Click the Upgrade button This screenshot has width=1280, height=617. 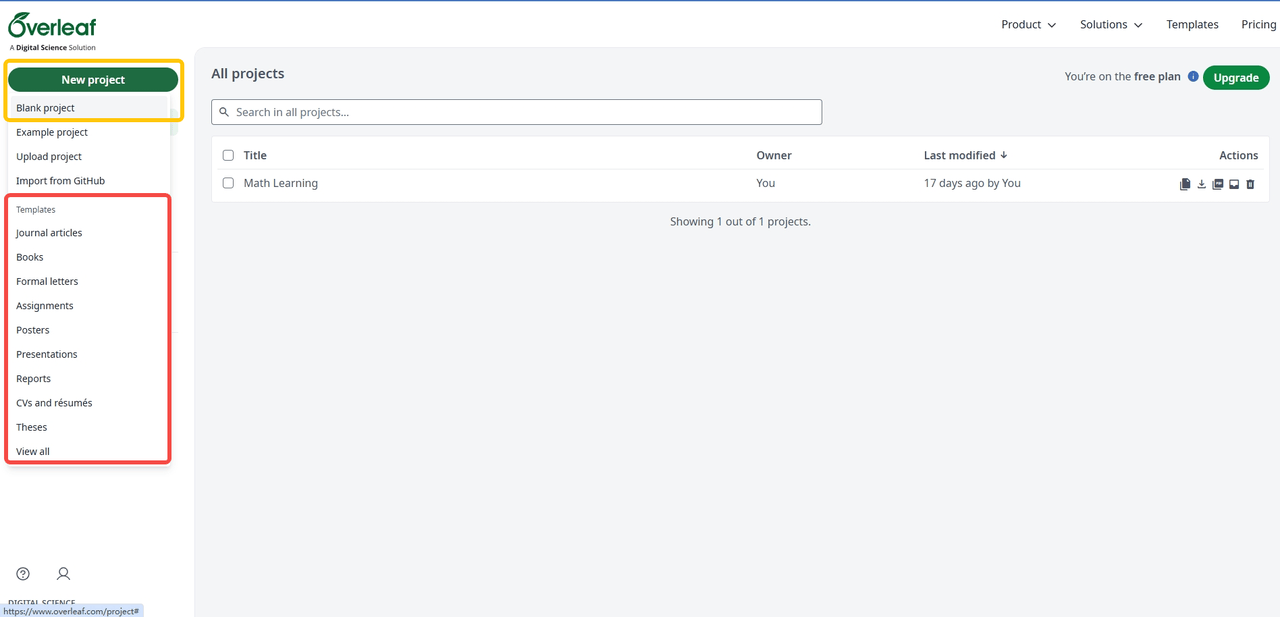(1236, 77)
